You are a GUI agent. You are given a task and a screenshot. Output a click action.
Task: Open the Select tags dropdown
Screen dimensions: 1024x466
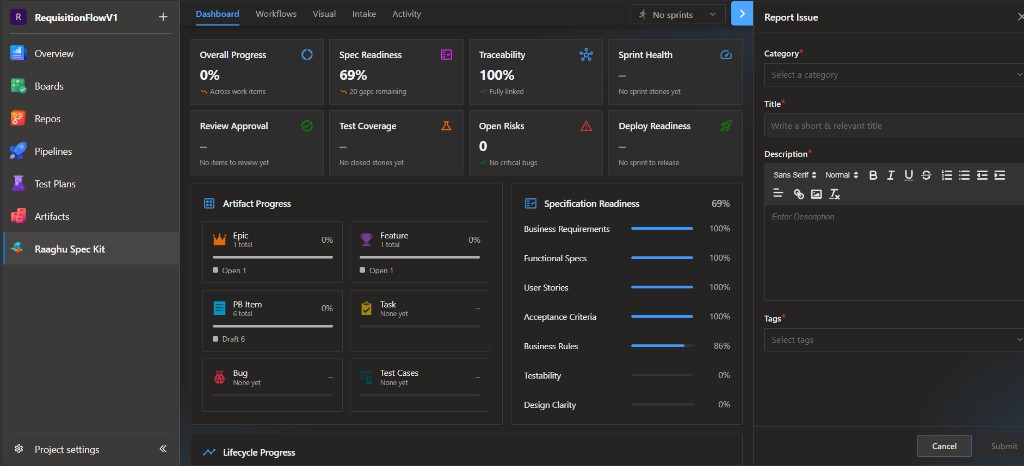click(894, 340)
